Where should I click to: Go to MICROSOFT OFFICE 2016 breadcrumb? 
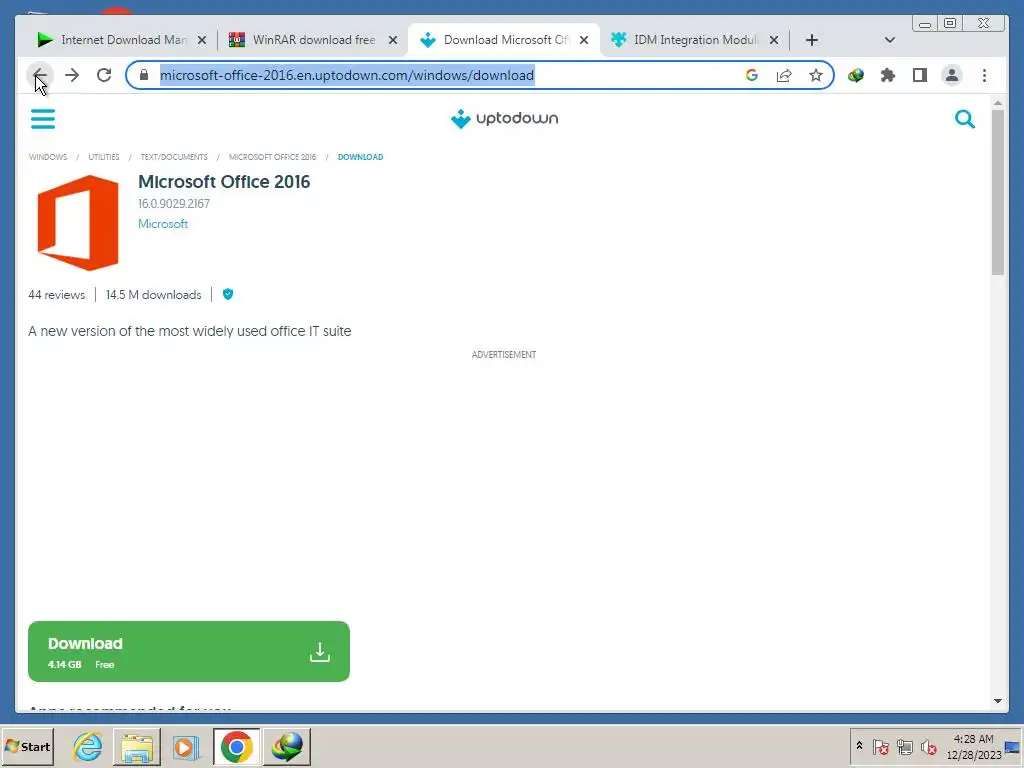272,157
